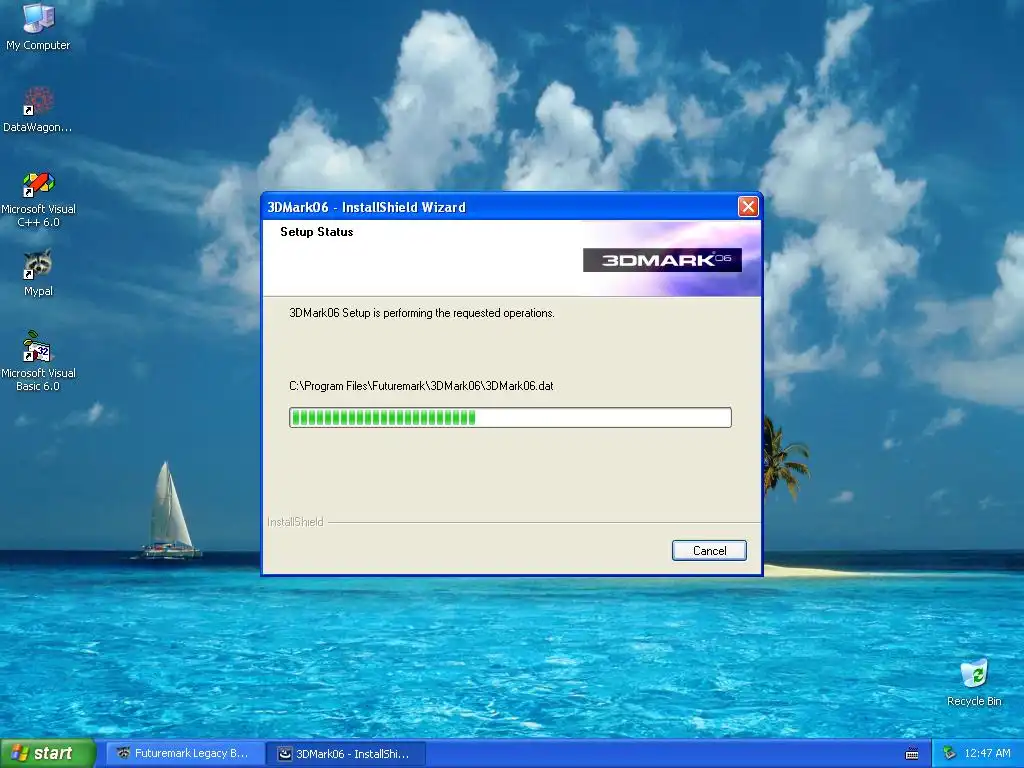Select the Microsoft Visual C++ 6.0 shortcut
The width and height of the screenshot is (1024, 768).
(38, 199)
